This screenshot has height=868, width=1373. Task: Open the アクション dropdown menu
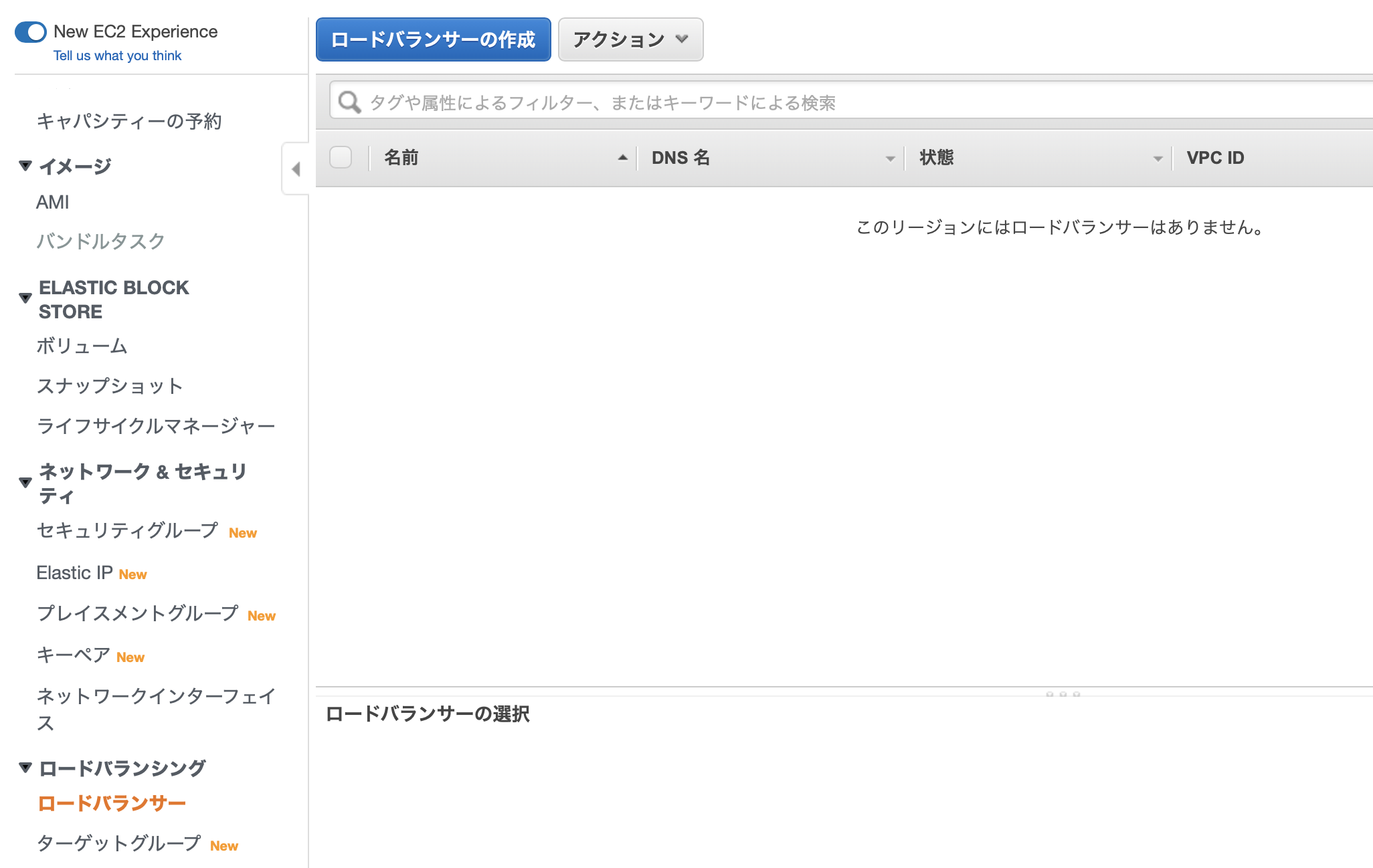[630, 39]
